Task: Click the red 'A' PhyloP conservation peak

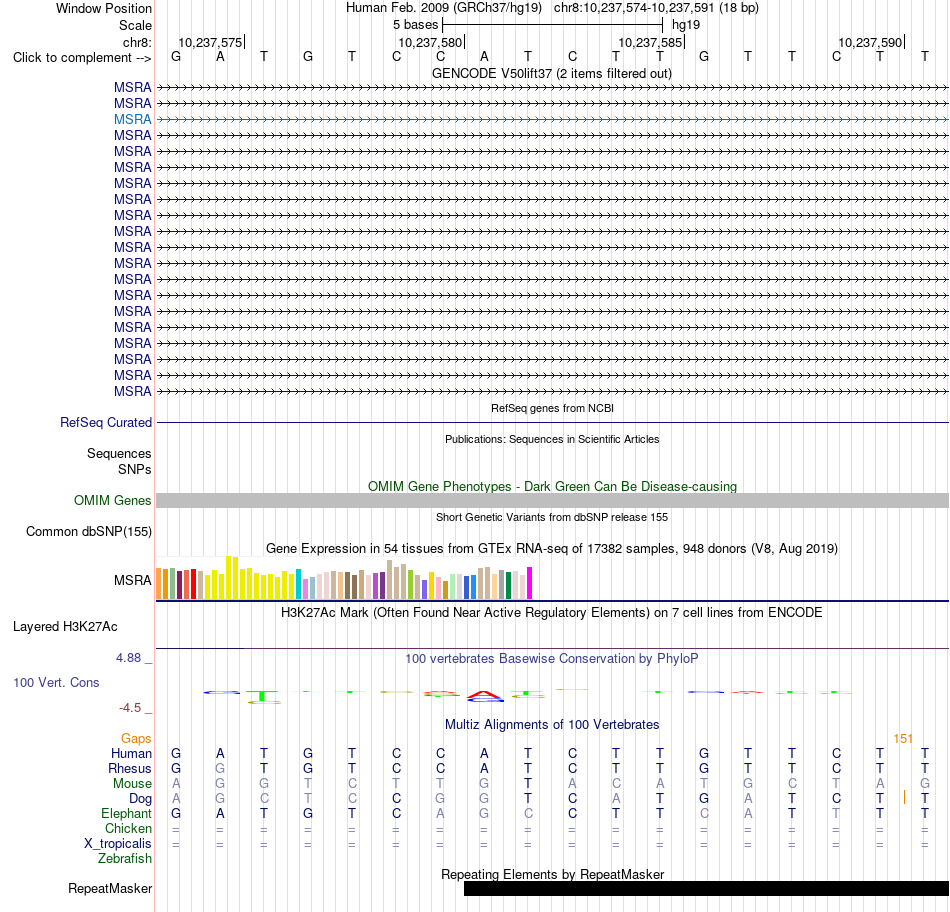Action: [x=485, y=696]
